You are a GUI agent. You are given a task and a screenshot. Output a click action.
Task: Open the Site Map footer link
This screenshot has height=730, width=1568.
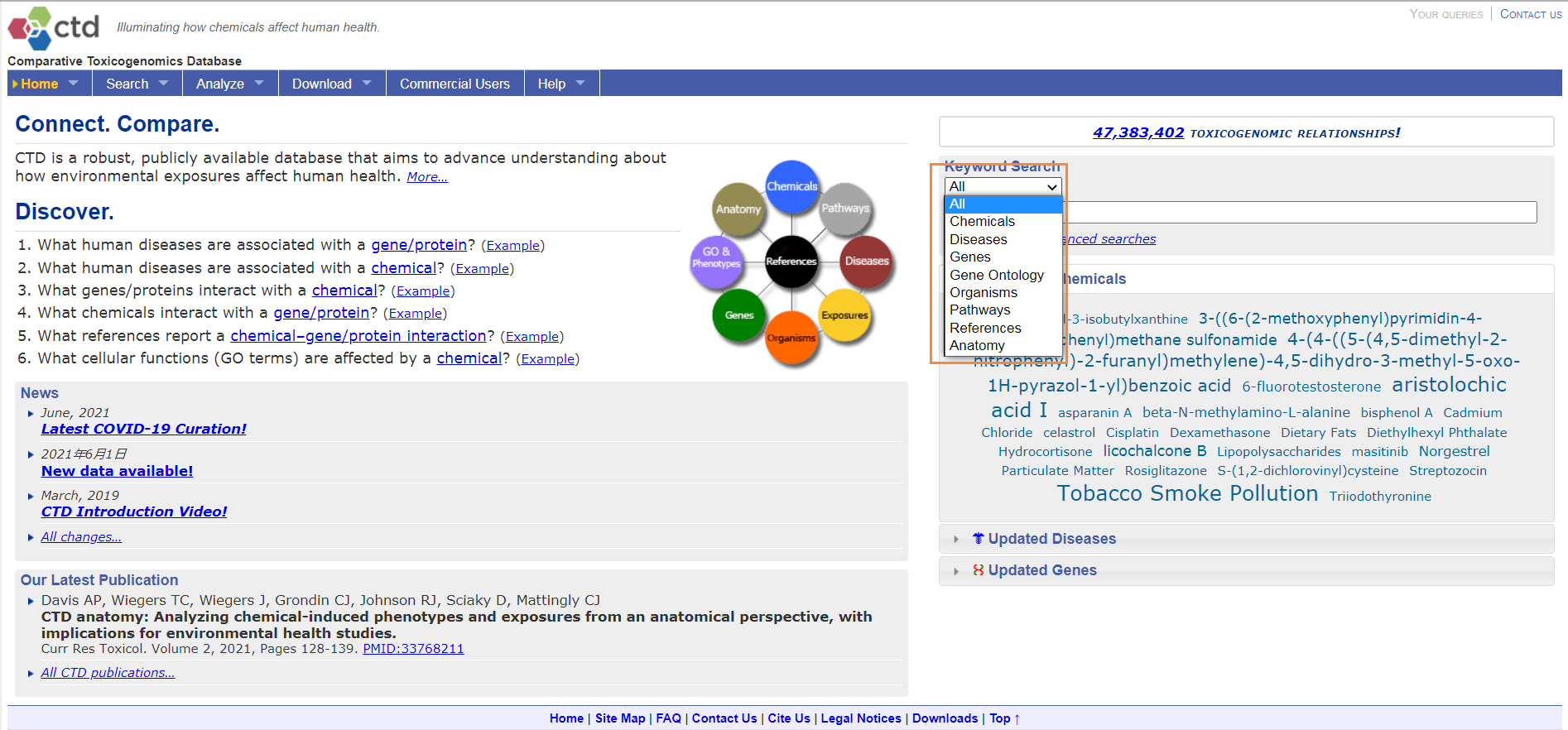point(620,718)
